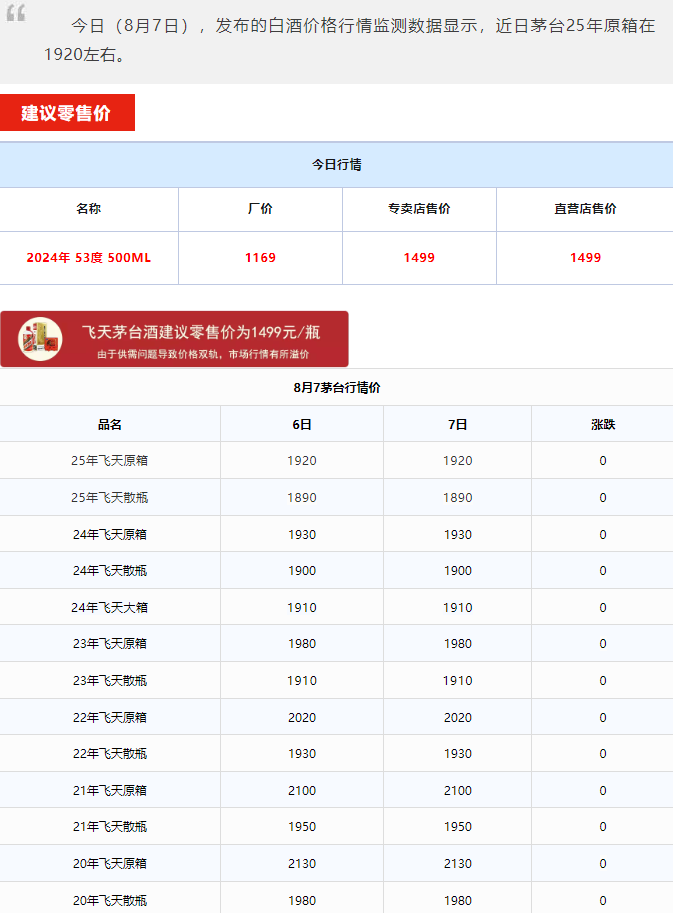Click the 24年飞天大箱 row name
The image size is (673, 913).
[x=110, y=607]
